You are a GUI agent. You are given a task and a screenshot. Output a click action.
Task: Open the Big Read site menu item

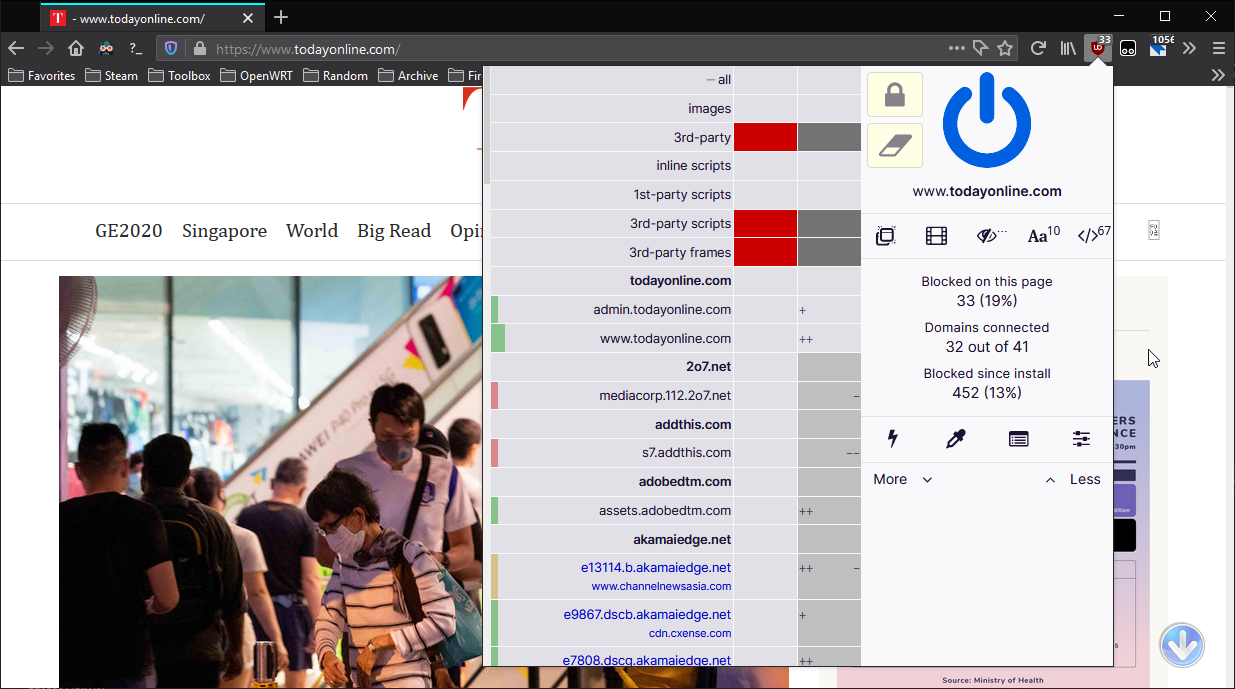pos(394,231)
